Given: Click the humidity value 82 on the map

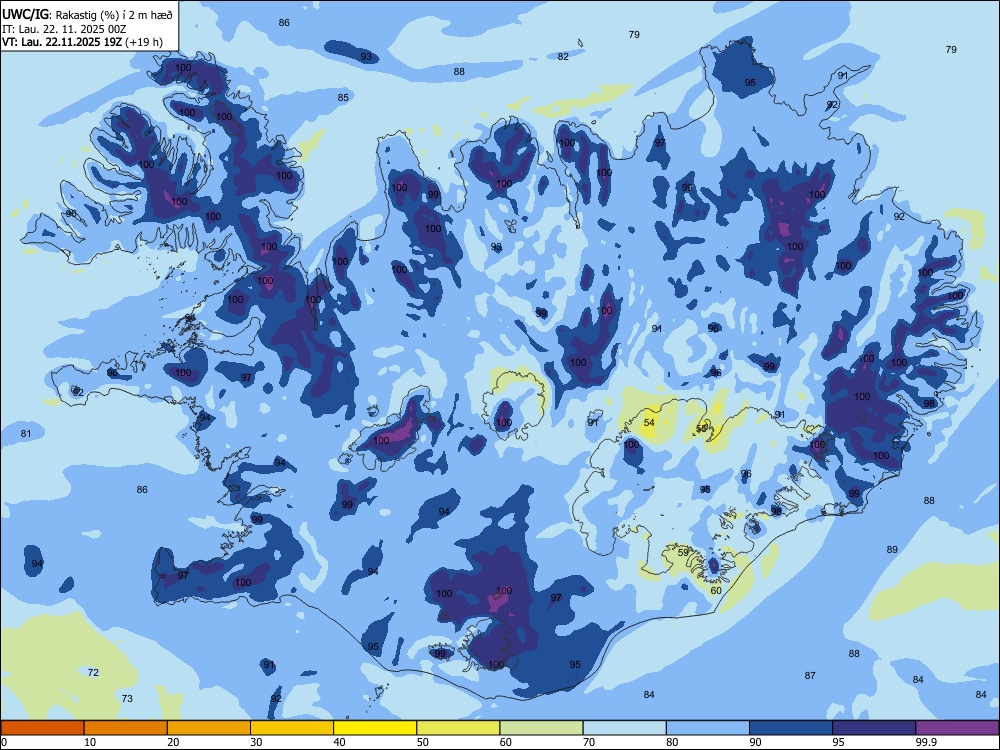Looking at the screenshot, I should pos(563,57).
